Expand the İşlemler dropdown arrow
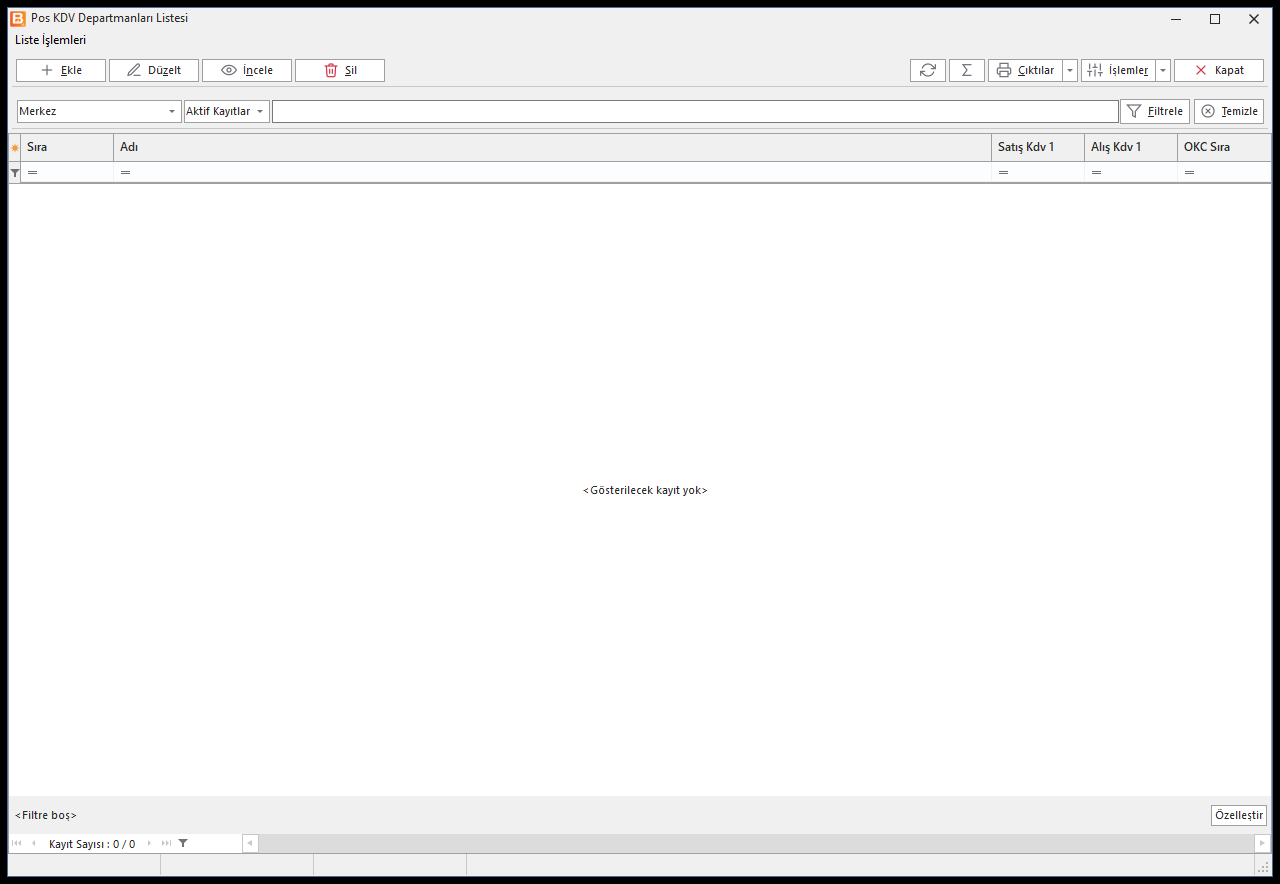The image size is (1280, 884). coord(1163,71)
